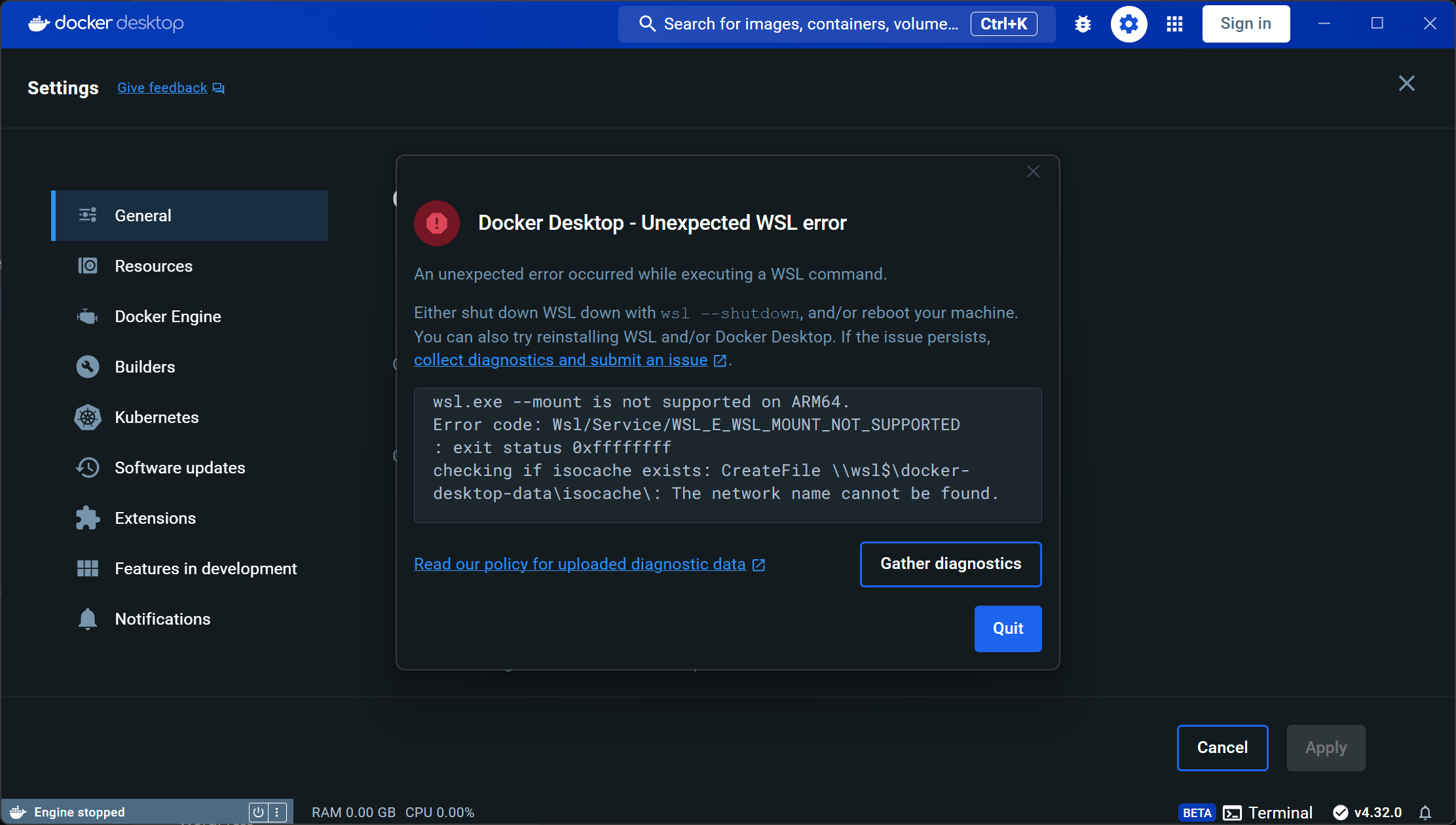Open the apps grid icon
Screen dimensions: 1456x825
(1174, 24)
